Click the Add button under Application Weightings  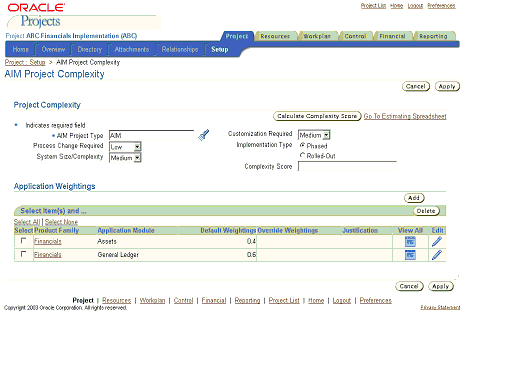[414, 198]
